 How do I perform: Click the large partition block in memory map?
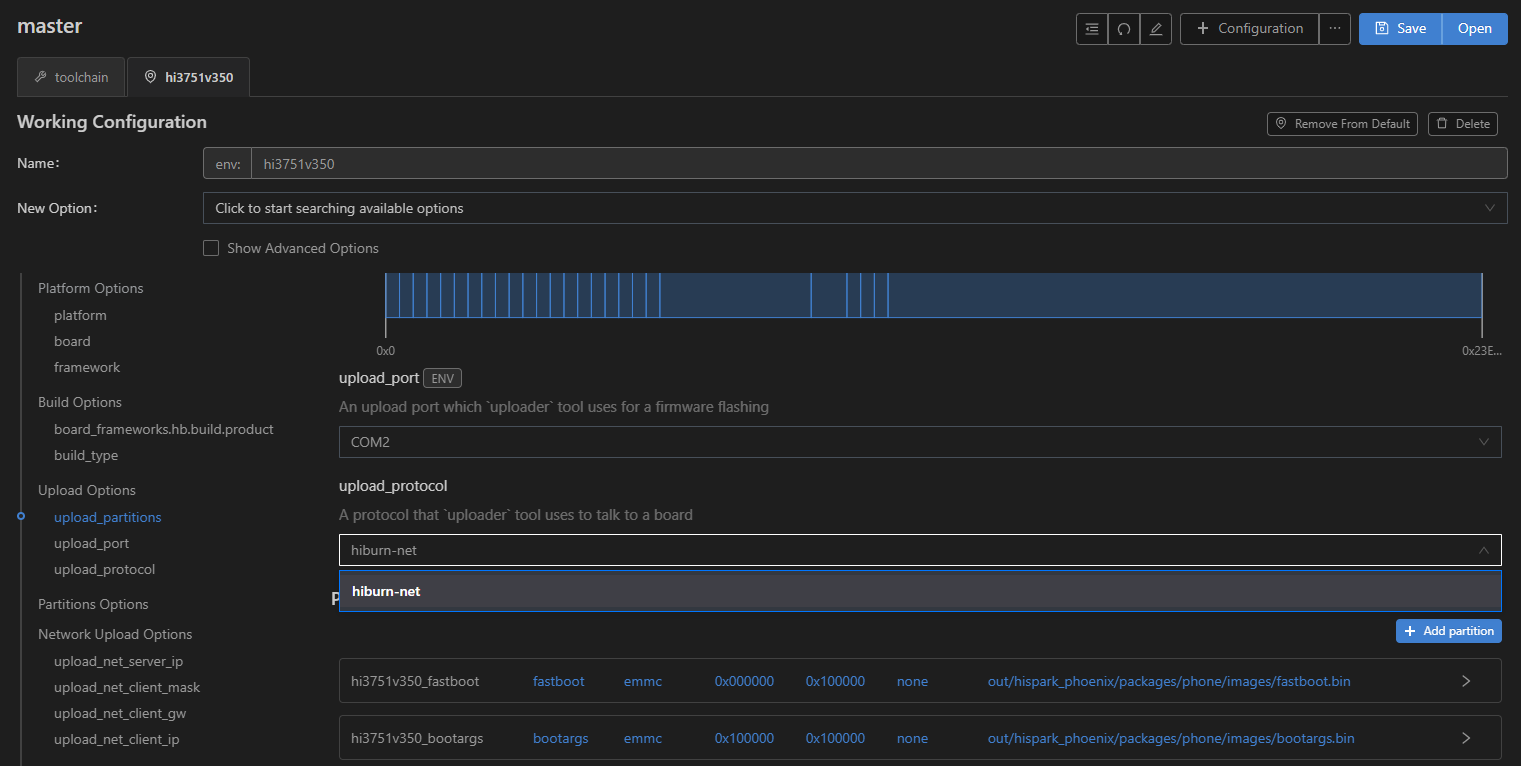click(1184, 295)
